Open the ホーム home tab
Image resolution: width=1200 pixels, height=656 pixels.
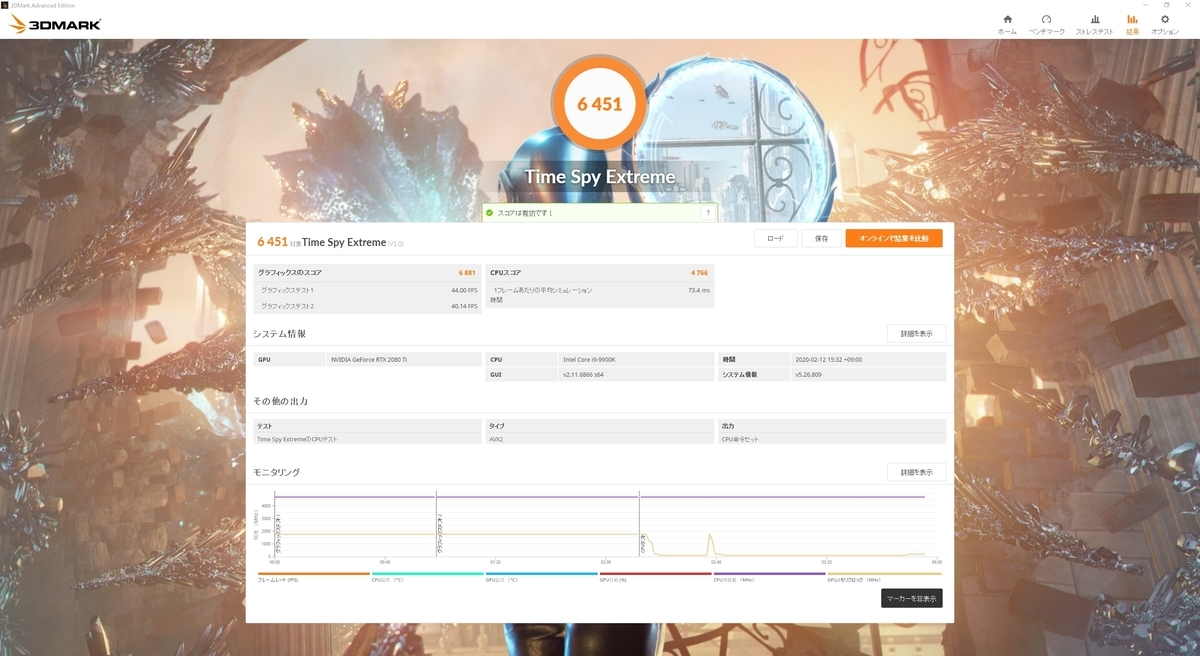1007,24
